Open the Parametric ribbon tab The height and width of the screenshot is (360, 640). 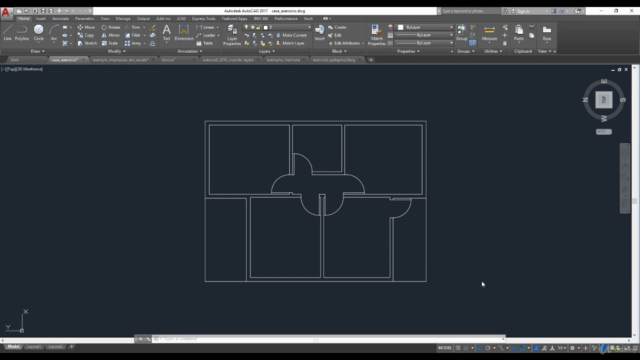84,19
